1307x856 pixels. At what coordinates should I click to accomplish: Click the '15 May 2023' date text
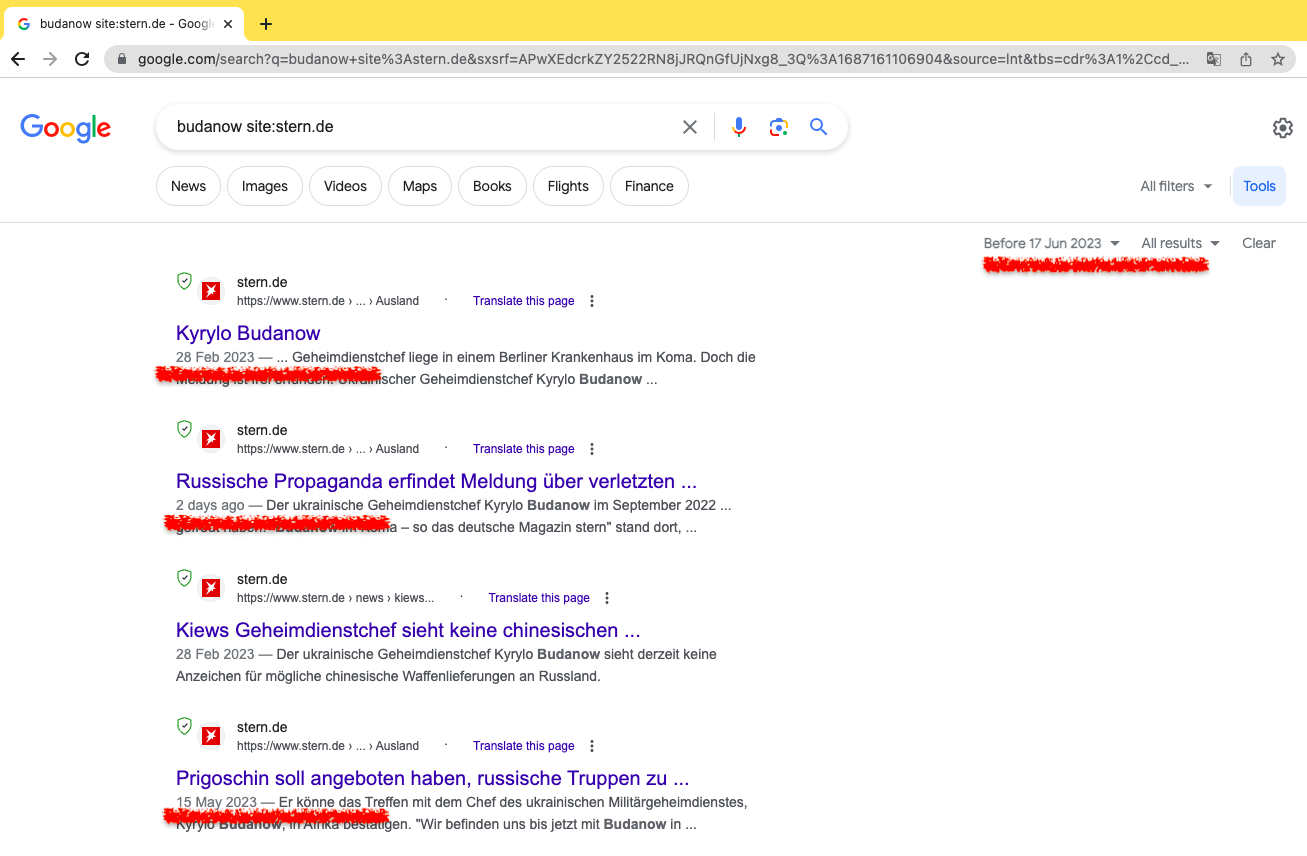[x=216, y=802]
